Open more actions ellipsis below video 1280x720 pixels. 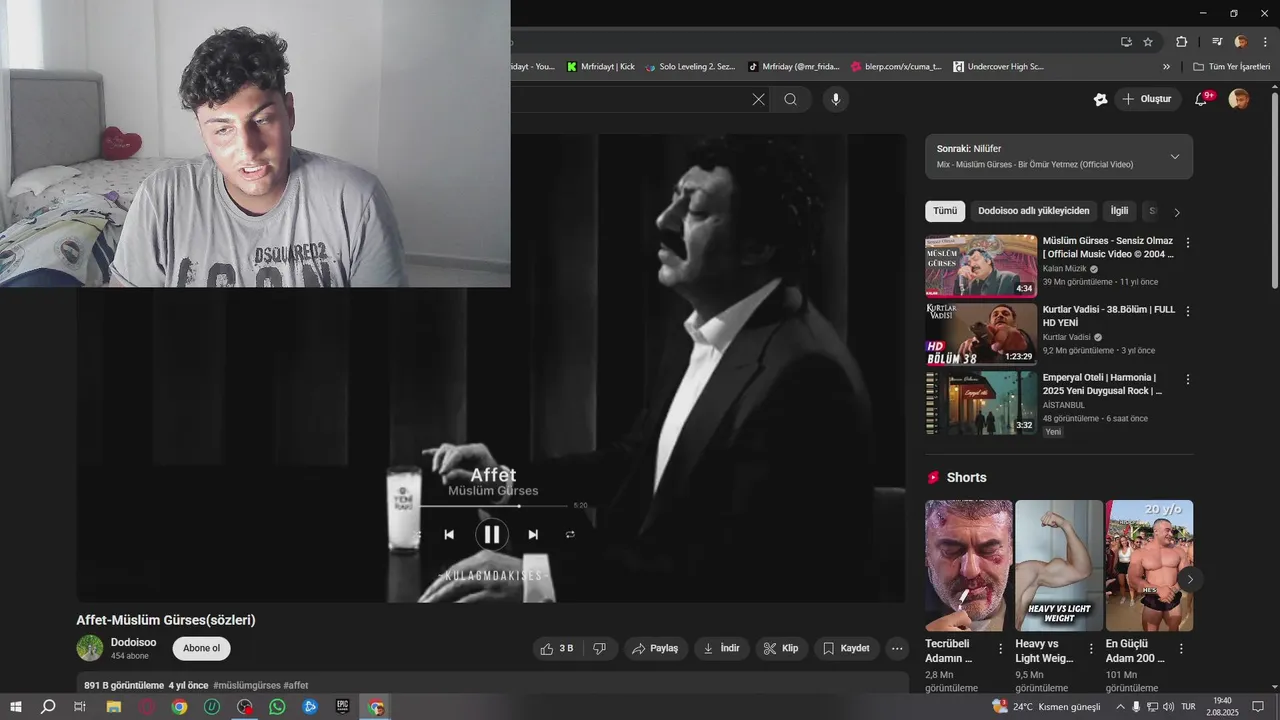click(897, 649)
